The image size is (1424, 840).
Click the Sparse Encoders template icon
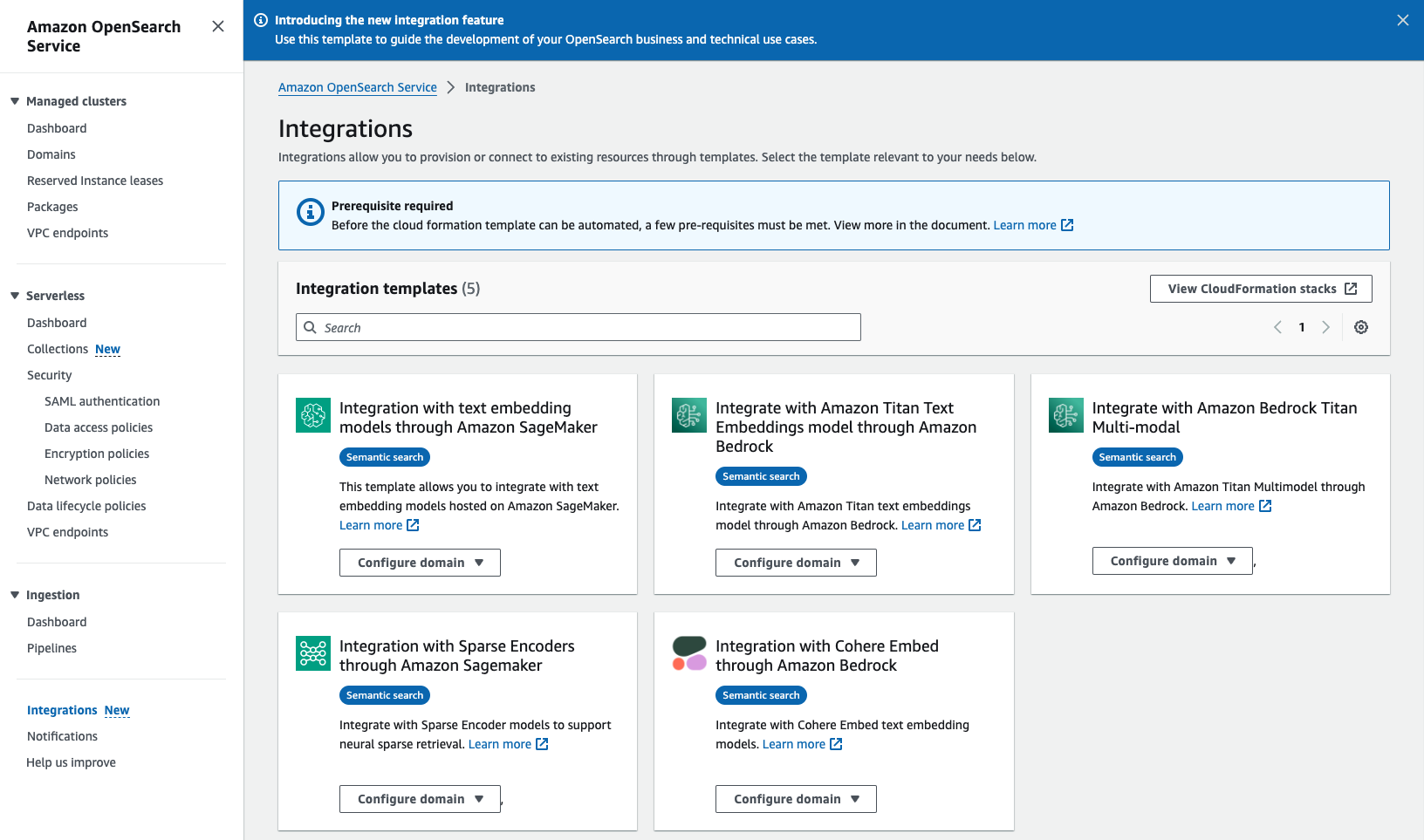(x=313, y=653)
